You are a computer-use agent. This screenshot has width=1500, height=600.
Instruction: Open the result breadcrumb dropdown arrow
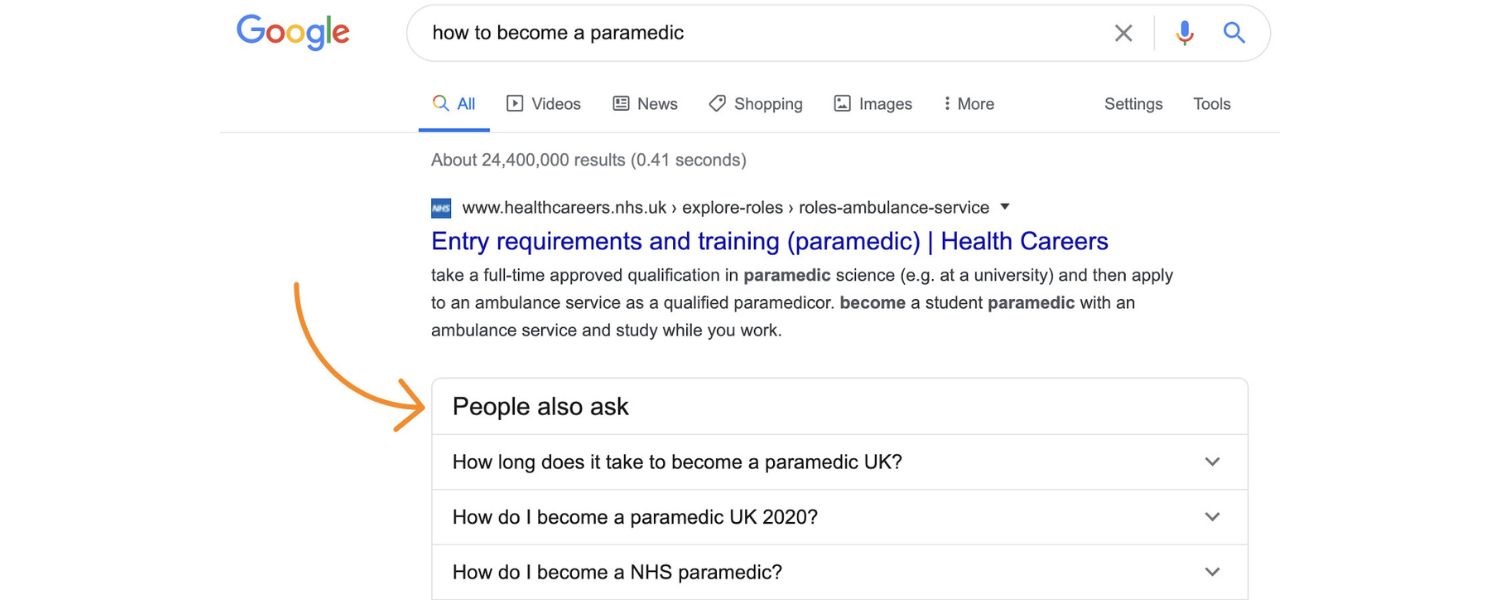coord(1003,207)
